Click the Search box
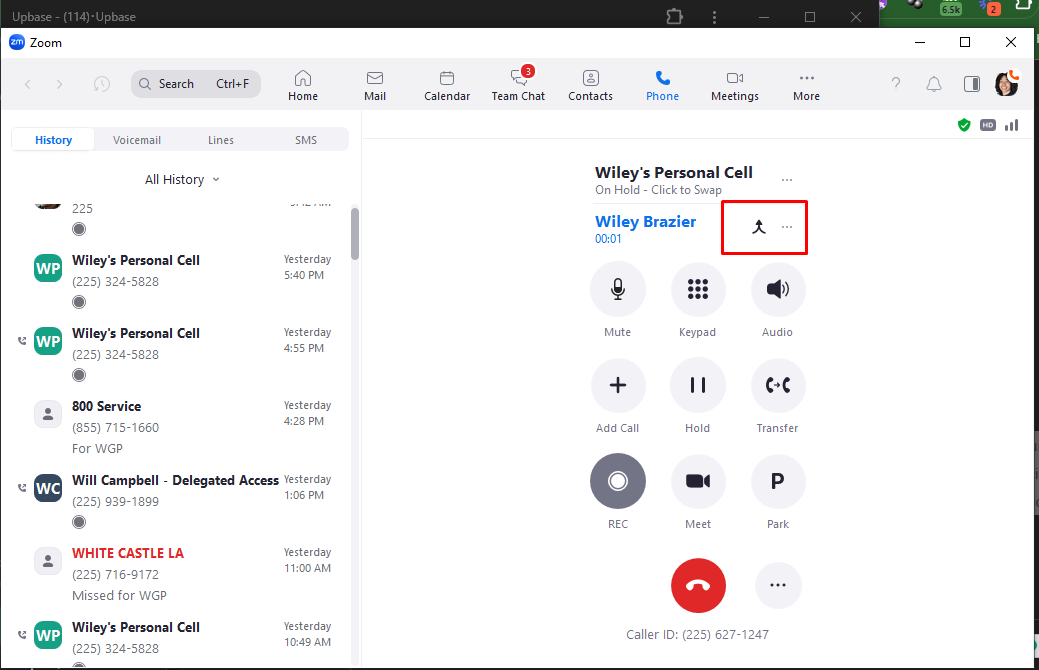Viewport: 1039px width, 670px height. click(196, 84)
